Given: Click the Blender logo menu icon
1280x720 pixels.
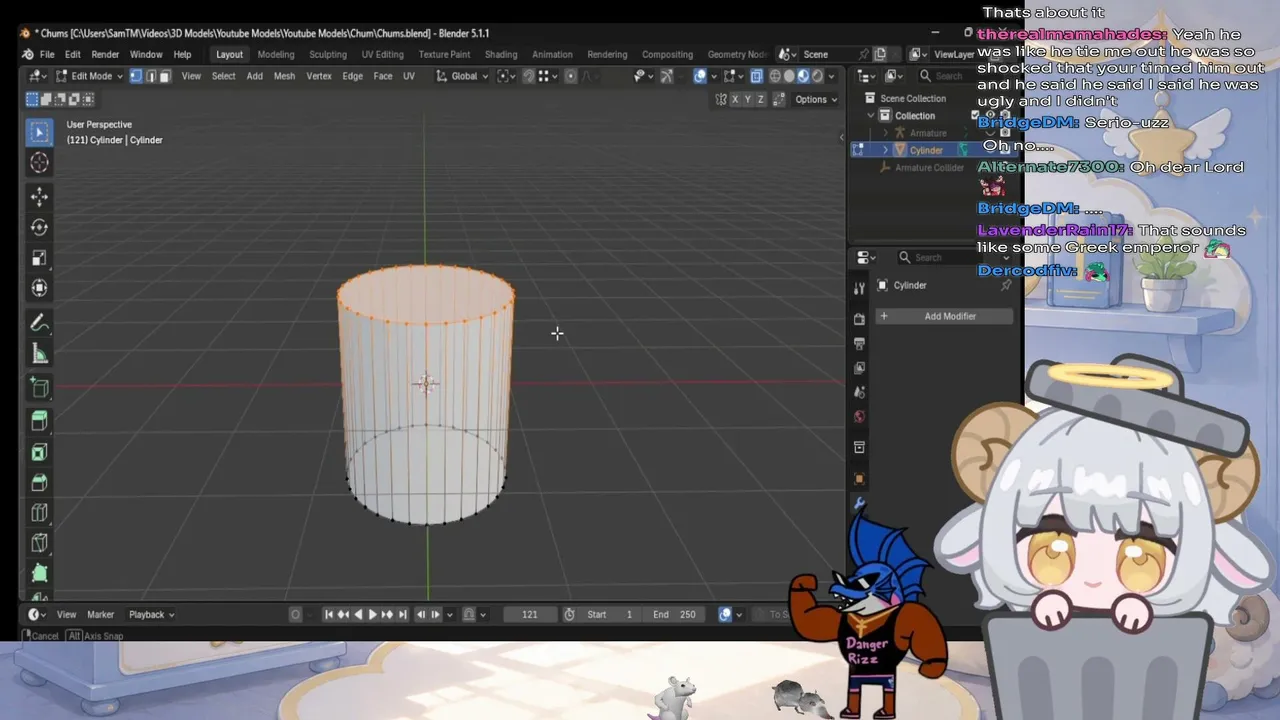Looking at the screenshot, I should coord(28,54).
